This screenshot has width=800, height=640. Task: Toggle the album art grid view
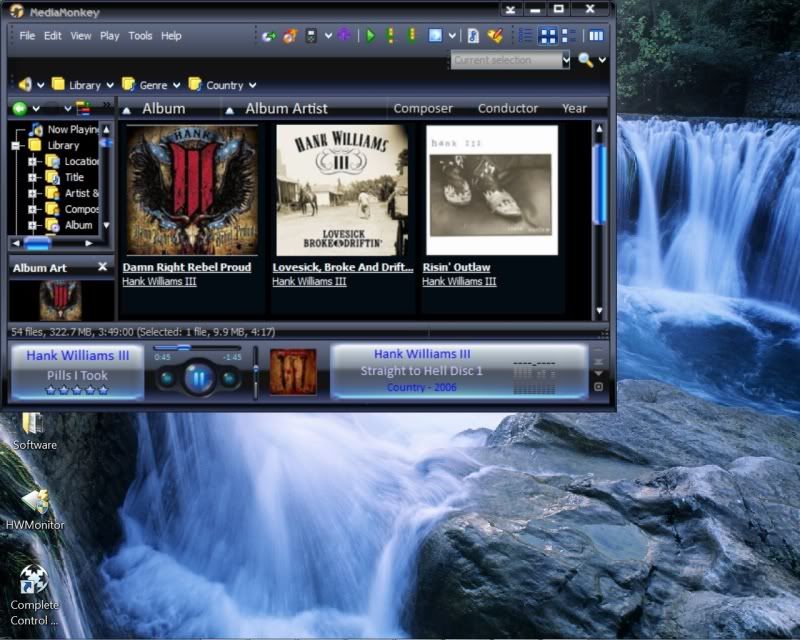[548, 36]
